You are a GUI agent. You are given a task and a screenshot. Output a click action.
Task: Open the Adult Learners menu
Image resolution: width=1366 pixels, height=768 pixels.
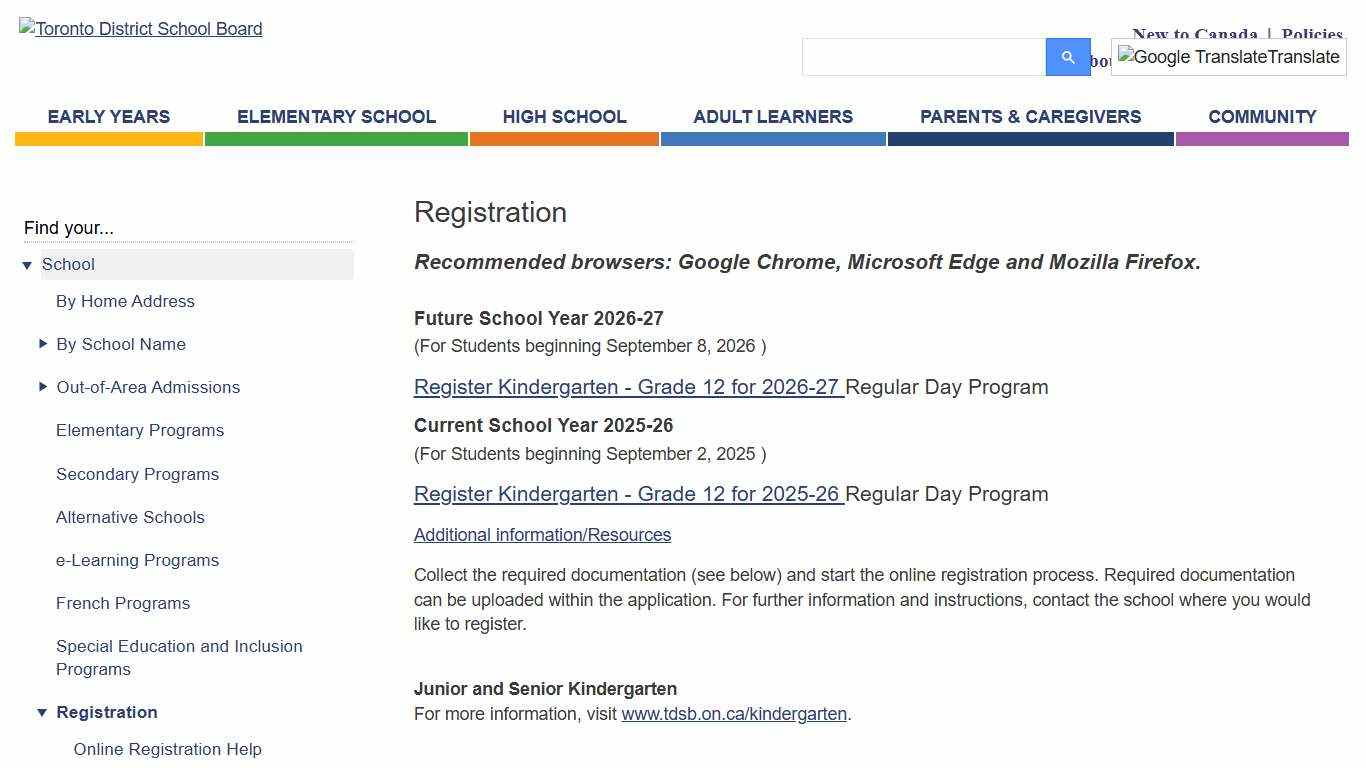(x=772, y=117)
